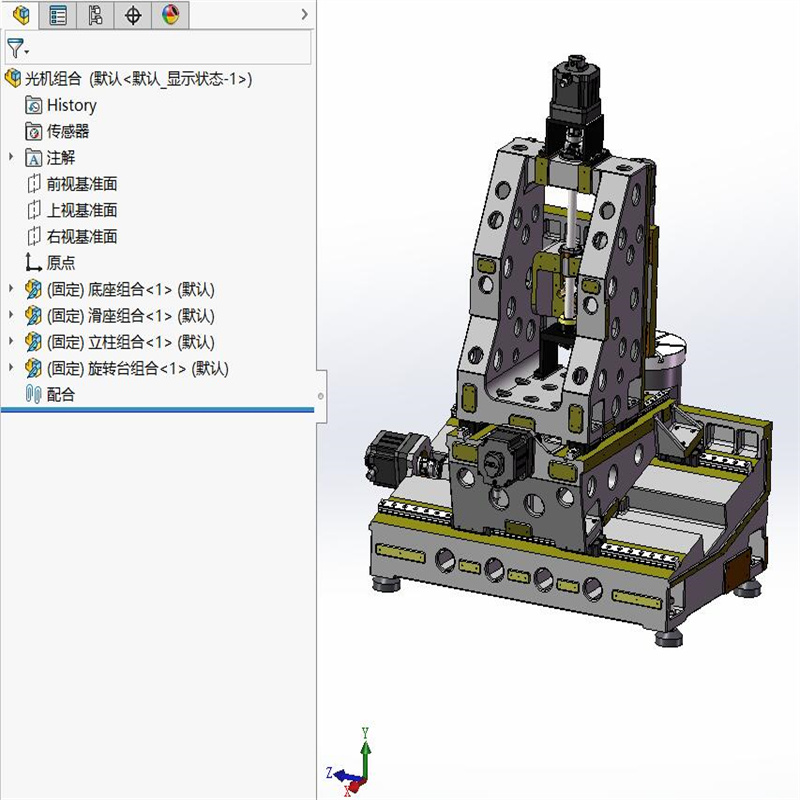Select the 光机组合 root assembly icon

13,79
